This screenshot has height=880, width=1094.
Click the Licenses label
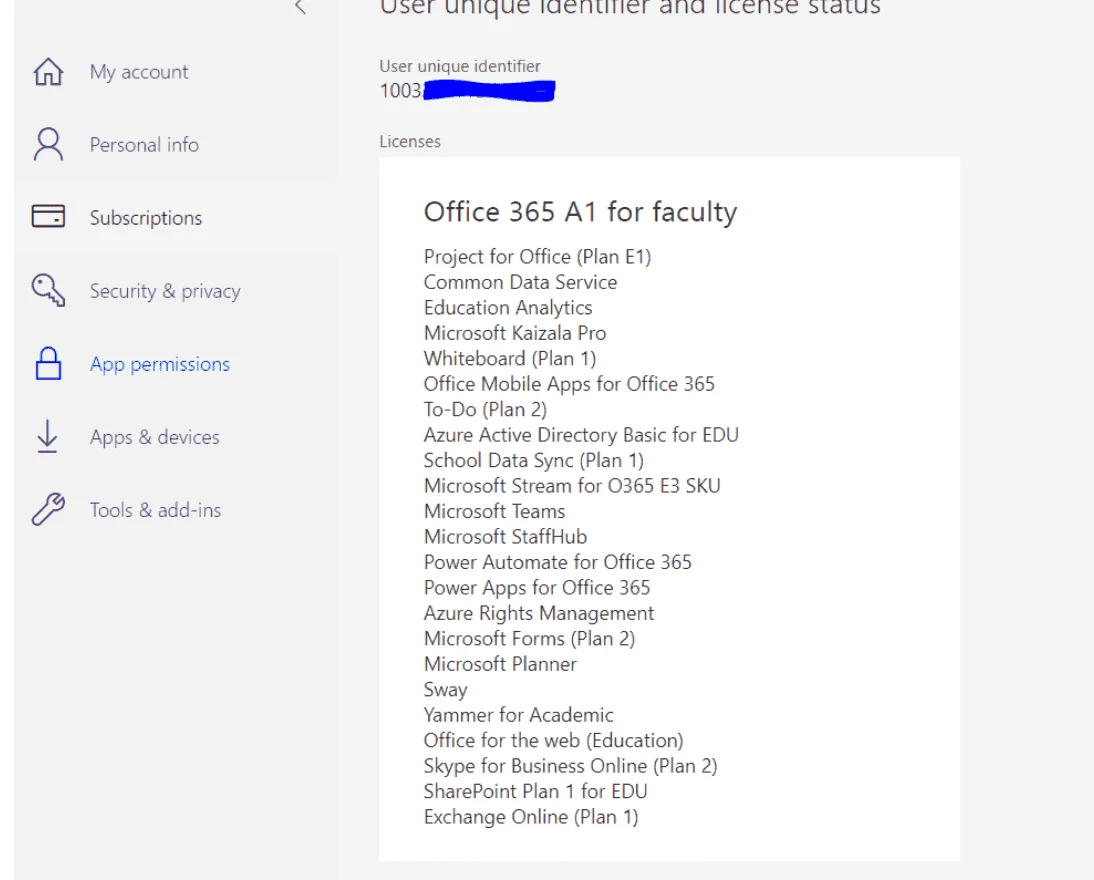tap(410, 142)
